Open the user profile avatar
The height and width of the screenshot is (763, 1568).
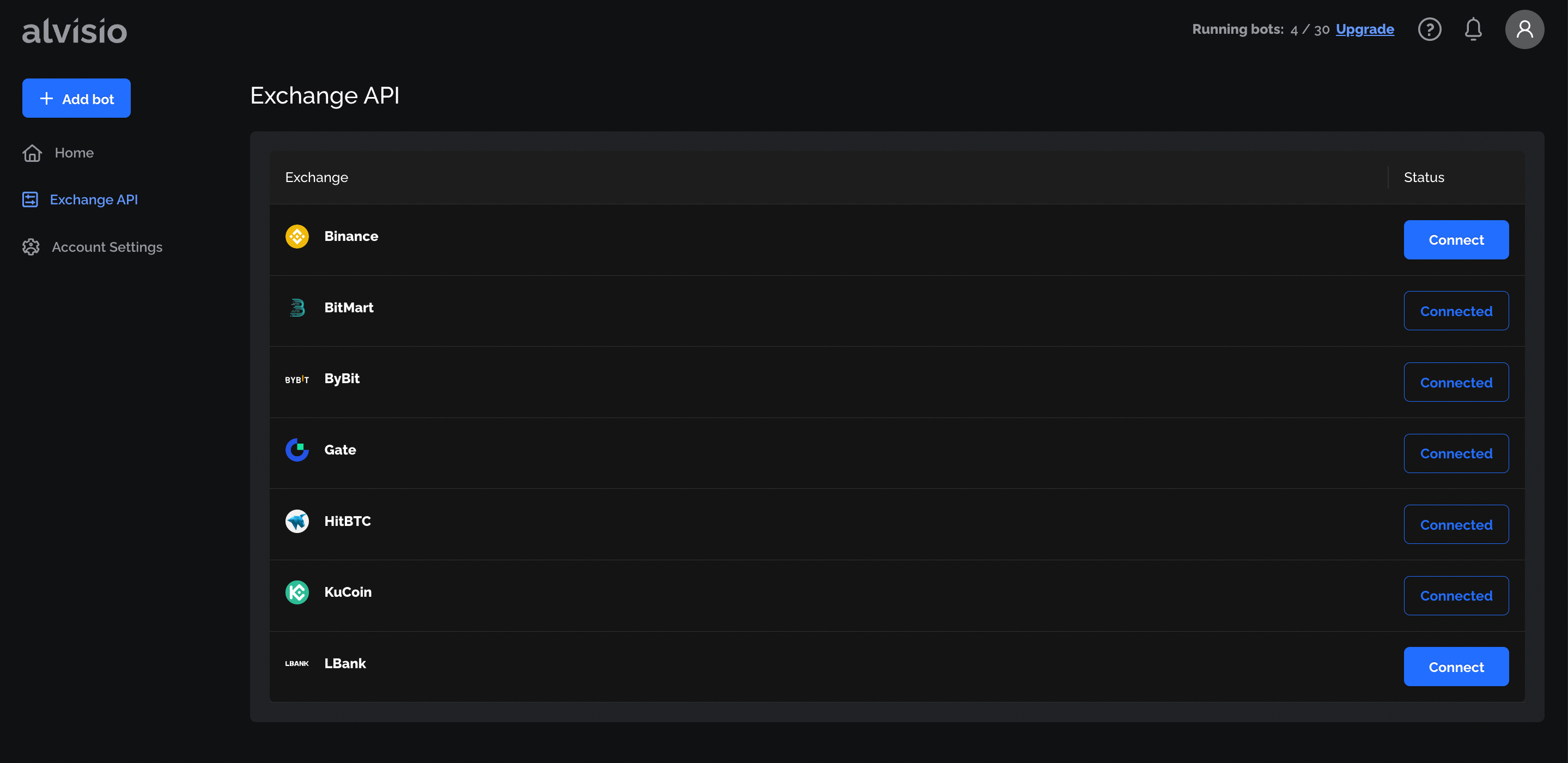click(1524, 29)
